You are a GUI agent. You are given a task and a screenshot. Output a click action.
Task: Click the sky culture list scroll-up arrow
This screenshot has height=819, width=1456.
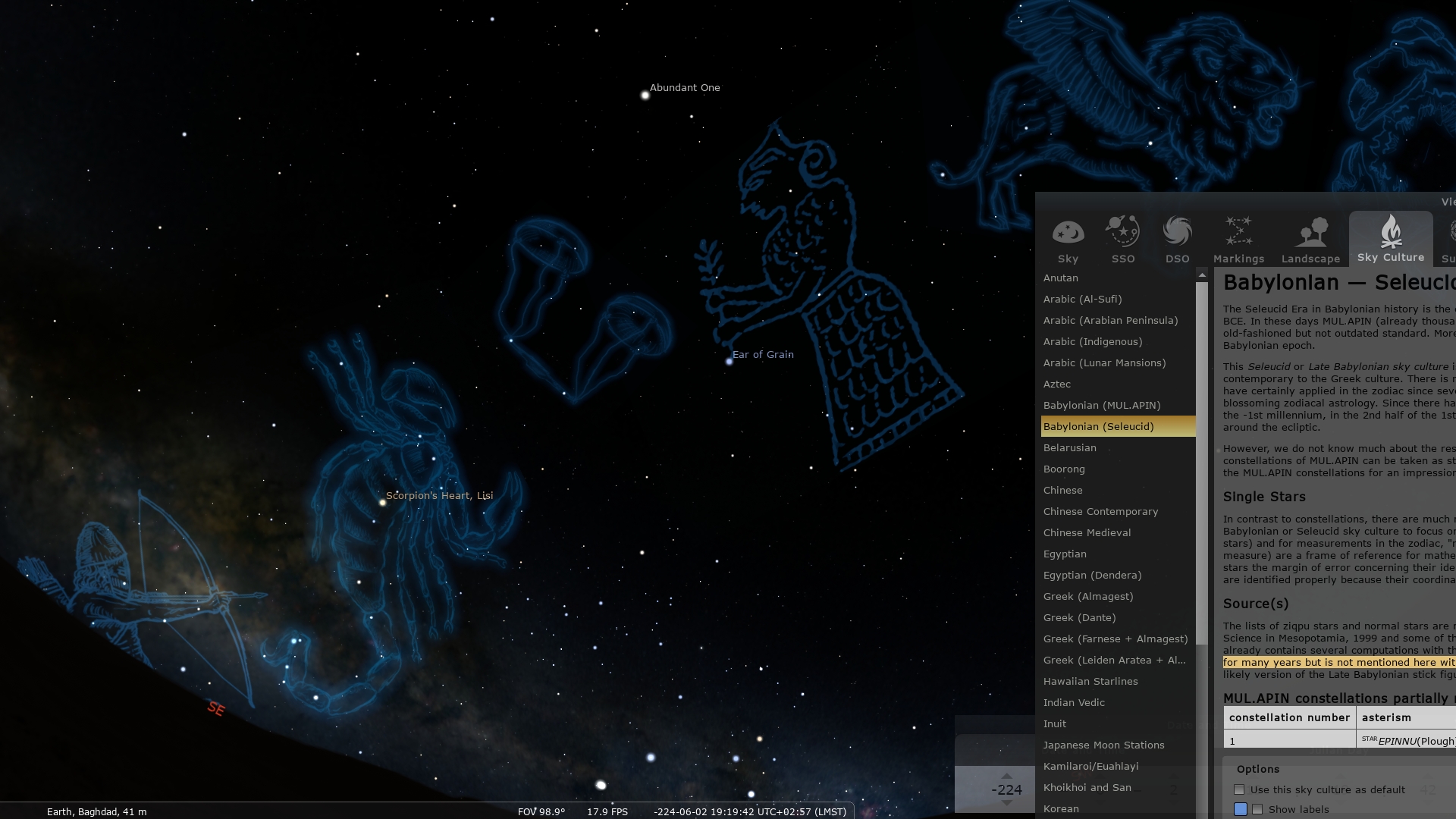point(1201,274)
